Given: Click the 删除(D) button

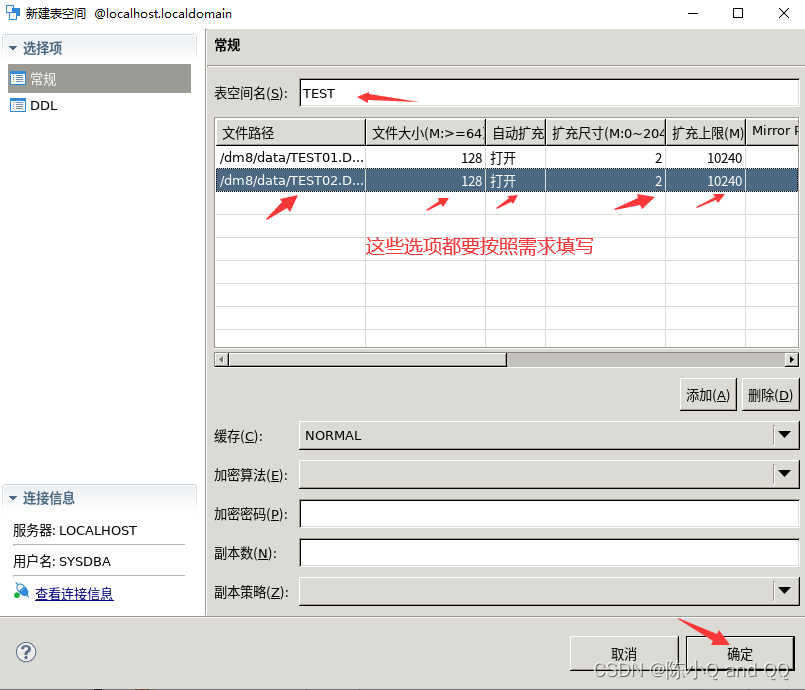Looking at the screenshot, I should coord(770,394).
